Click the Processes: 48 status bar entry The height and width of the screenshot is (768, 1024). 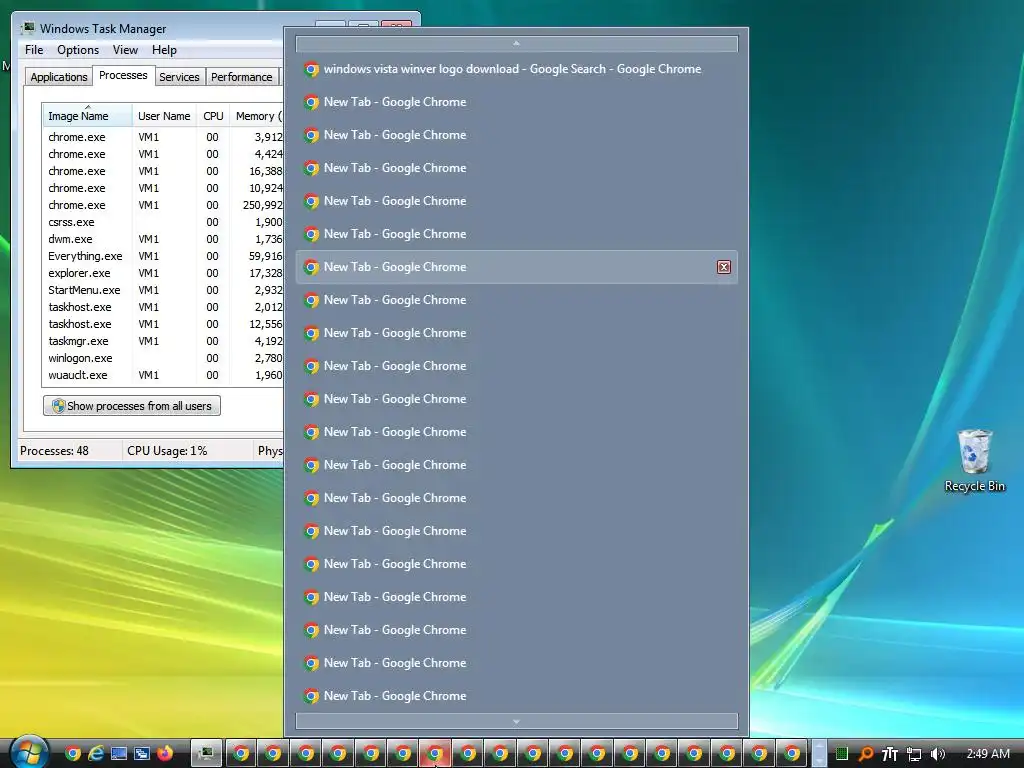54,451
